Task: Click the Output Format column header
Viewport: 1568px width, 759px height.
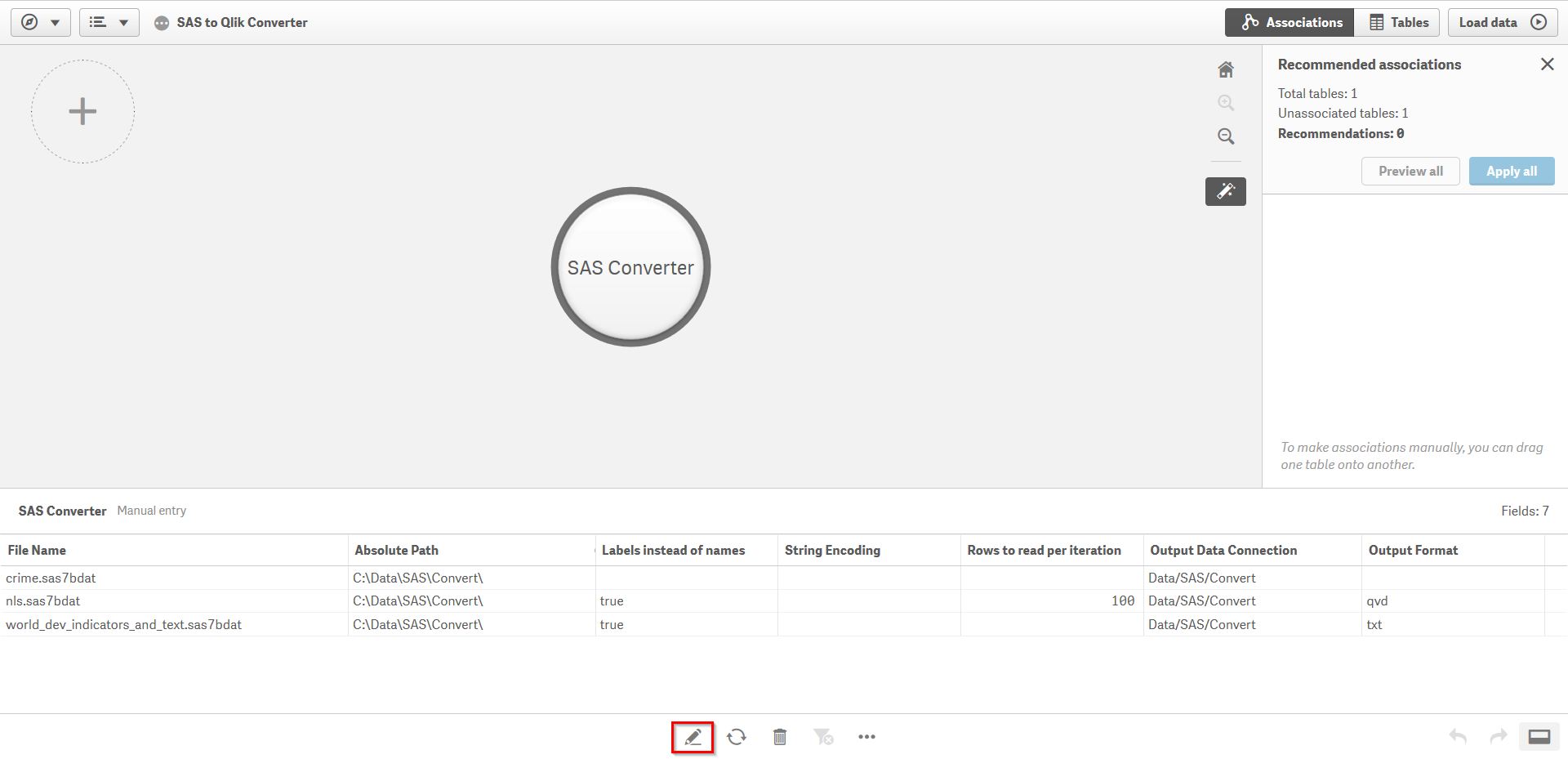Action: pyautogui.click(x=1453, y=550)
